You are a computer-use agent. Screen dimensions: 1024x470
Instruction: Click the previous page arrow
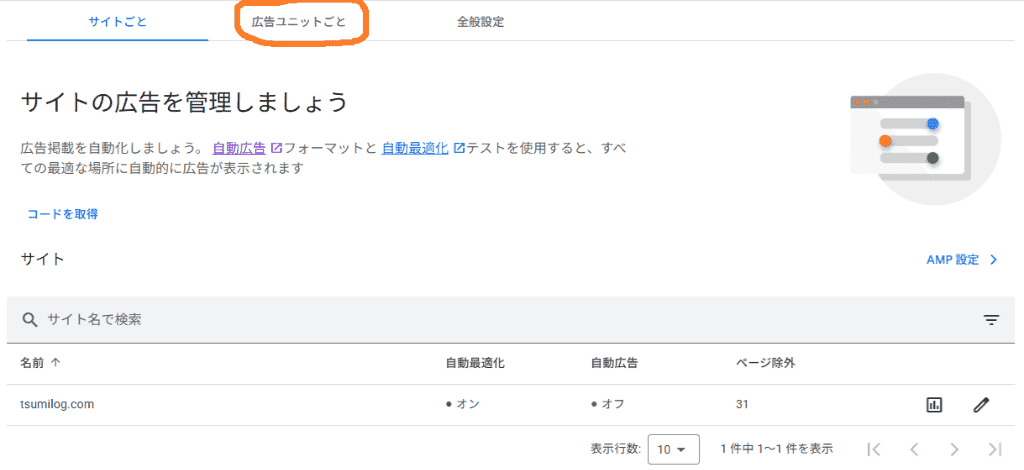(x=914, y=449)
